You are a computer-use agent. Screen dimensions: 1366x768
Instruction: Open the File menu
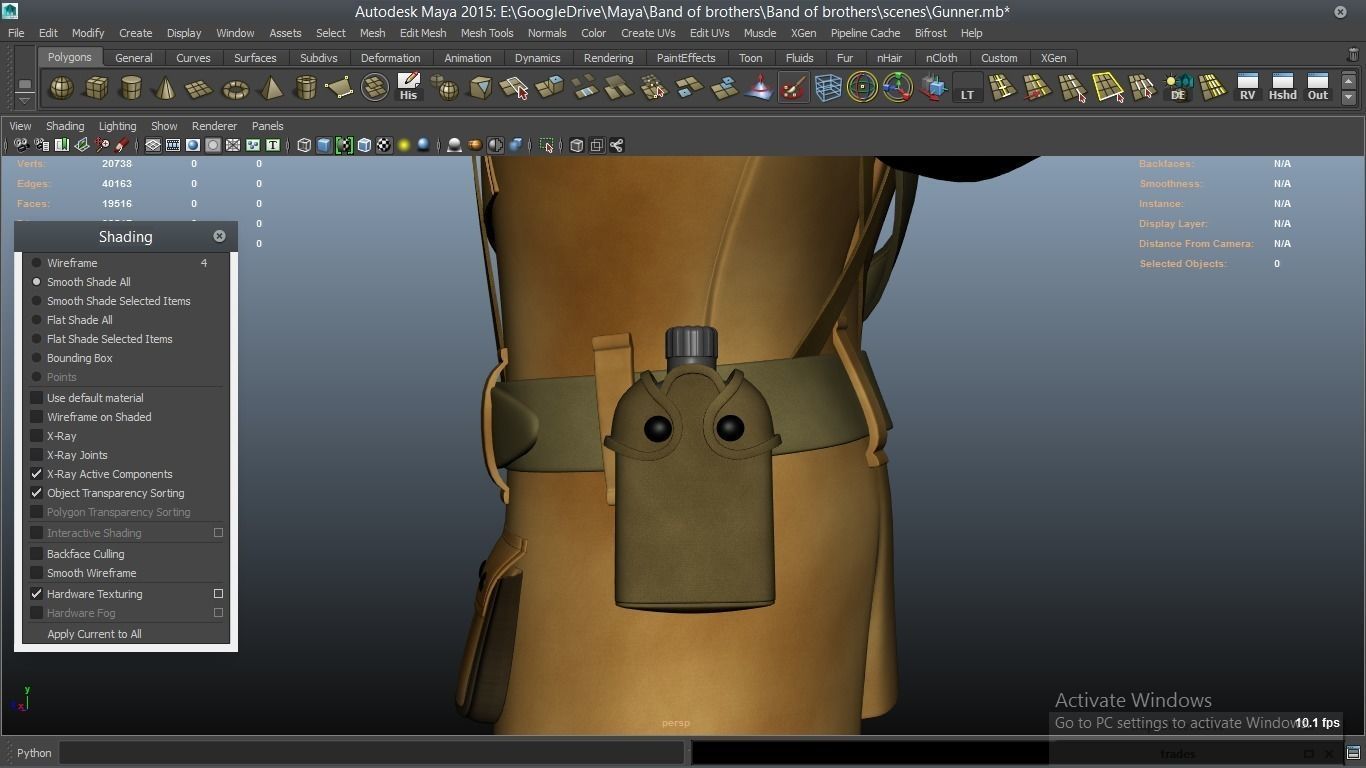(x=16, y=33)
